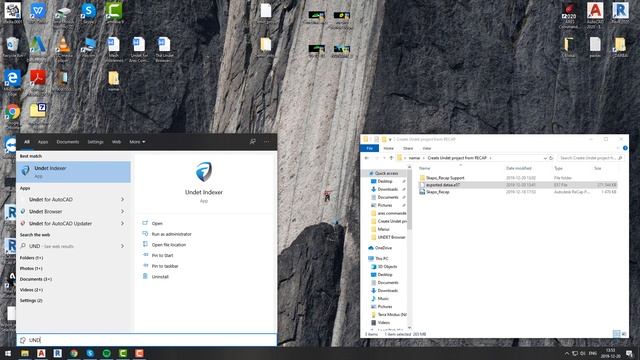
Task: Select Undet Browser app result
Action: point(45,211)
